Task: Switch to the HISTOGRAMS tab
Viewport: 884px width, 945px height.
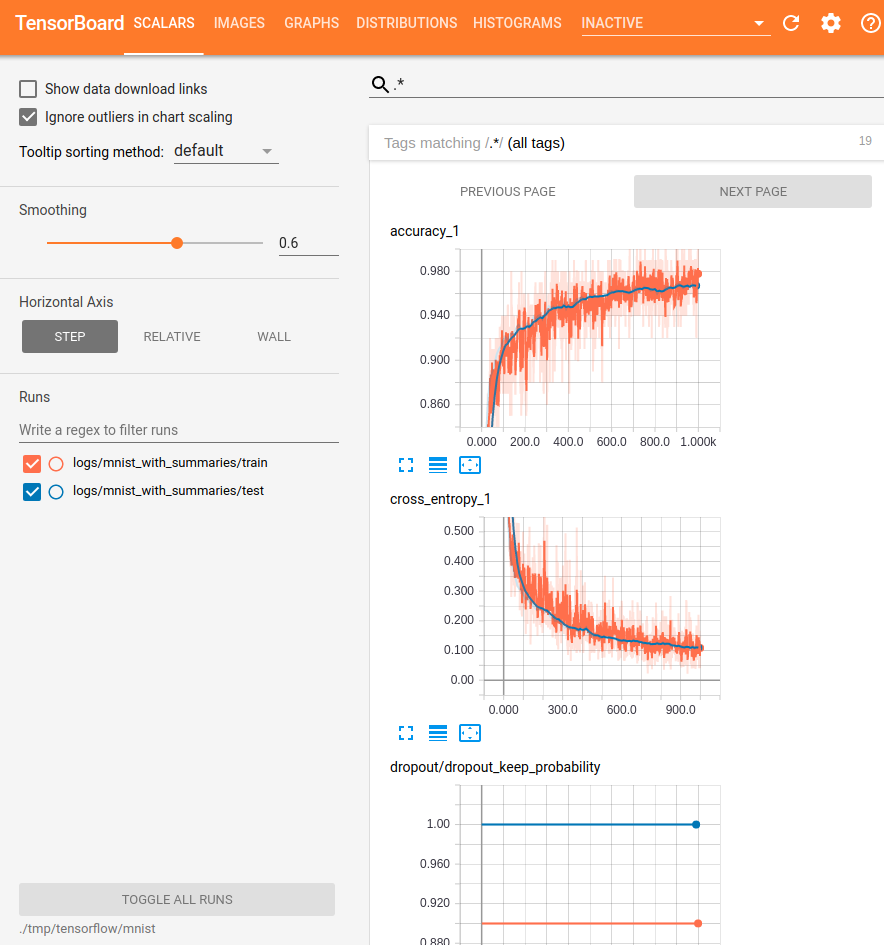Action: click(517, 23)
